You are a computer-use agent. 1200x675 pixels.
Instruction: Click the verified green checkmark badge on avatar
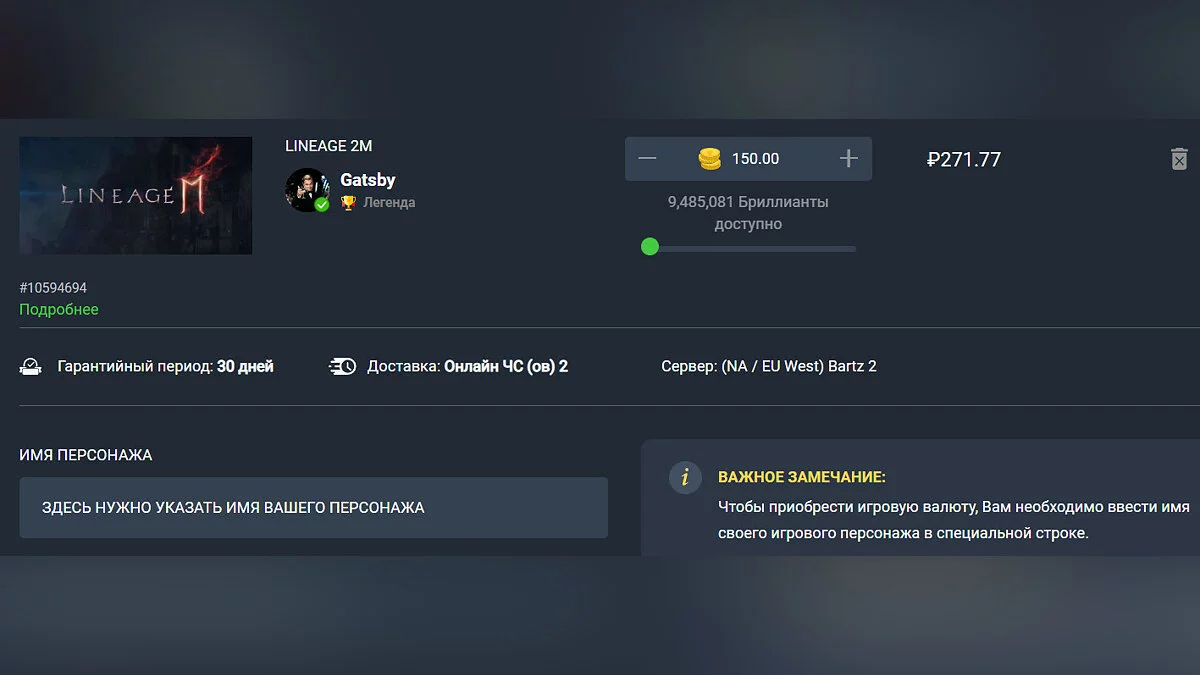(x=322, y=204)
